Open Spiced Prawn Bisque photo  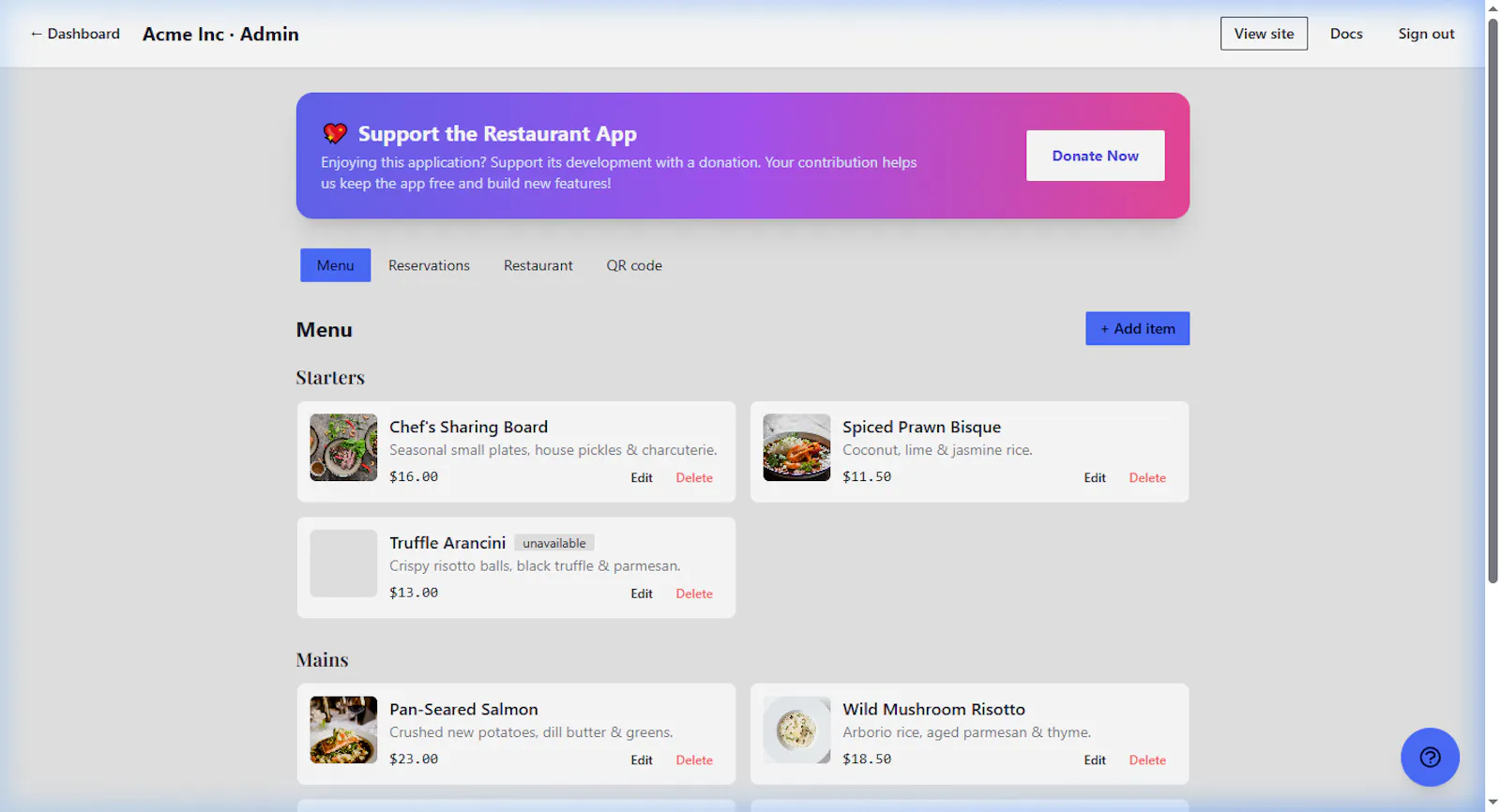796,447
